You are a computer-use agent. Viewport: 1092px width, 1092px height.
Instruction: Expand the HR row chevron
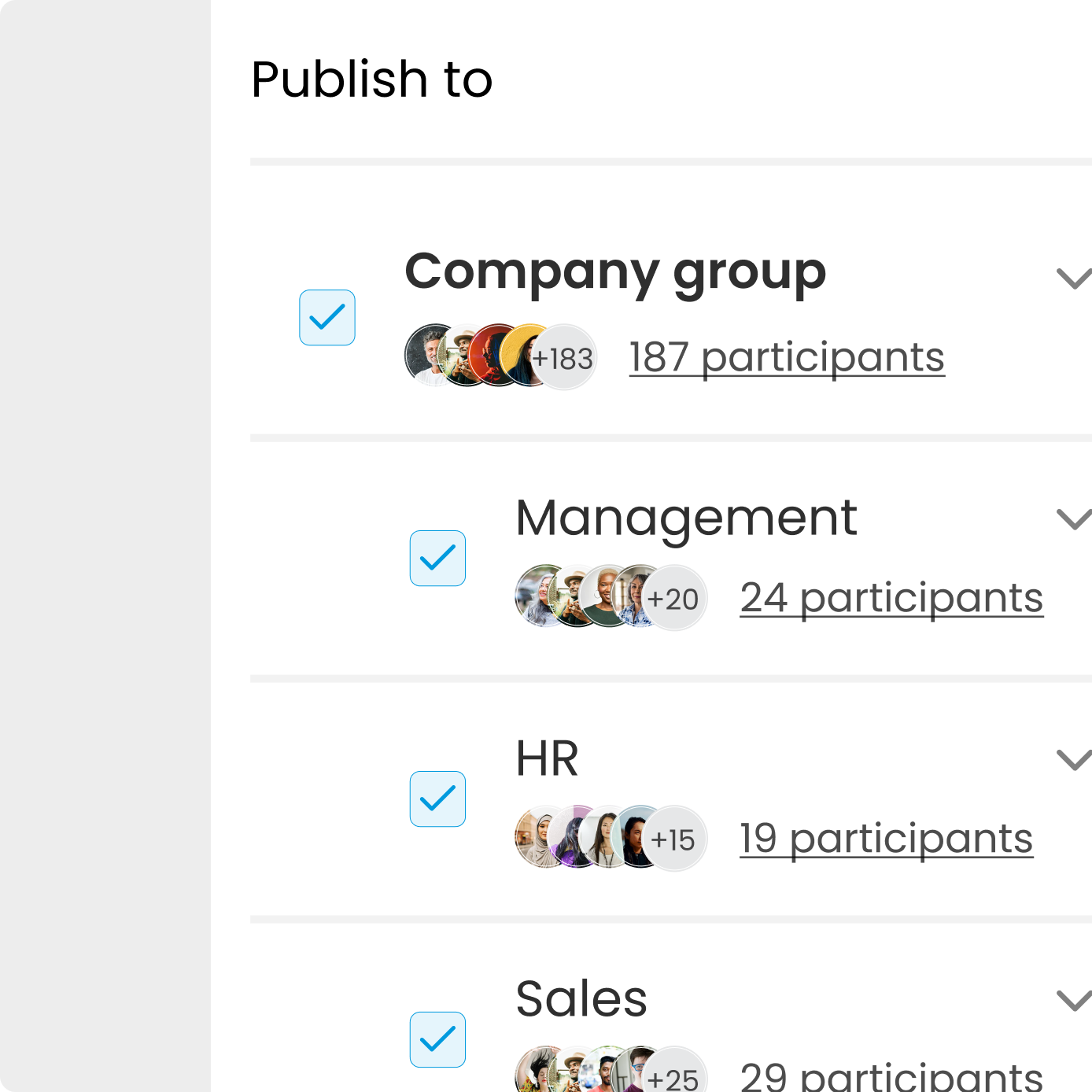(x=1073, y=760)
